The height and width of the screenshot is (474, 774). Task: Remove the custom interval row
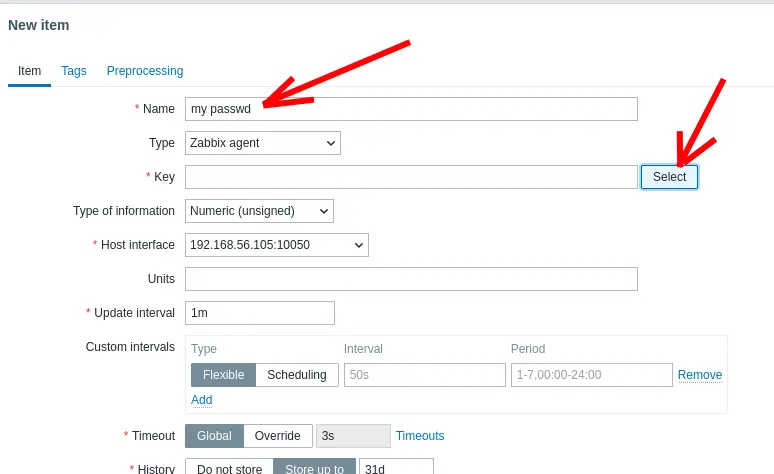(700, 375)
